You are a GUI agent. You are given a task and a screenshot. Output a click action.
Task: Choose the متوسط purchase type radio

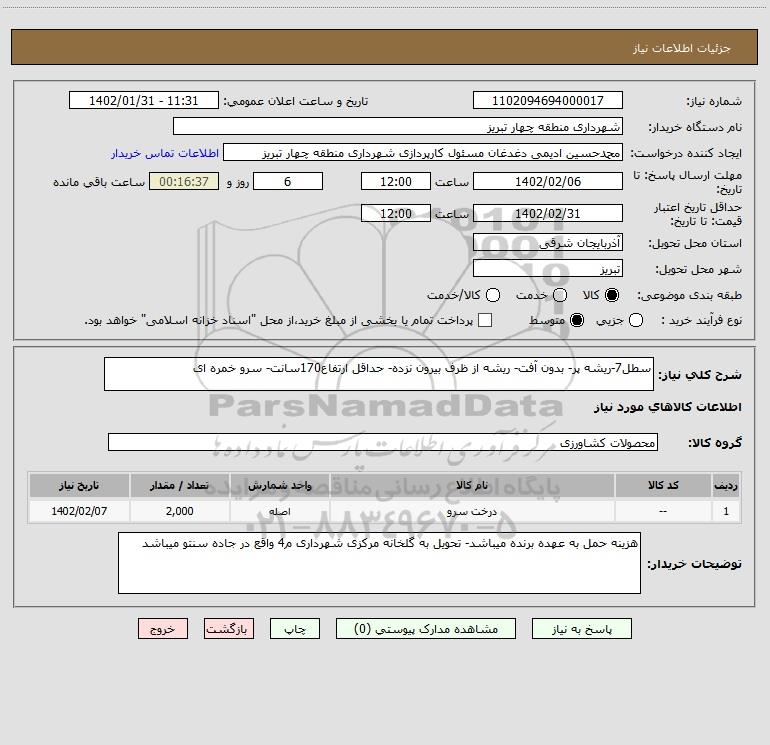(577, 321)
